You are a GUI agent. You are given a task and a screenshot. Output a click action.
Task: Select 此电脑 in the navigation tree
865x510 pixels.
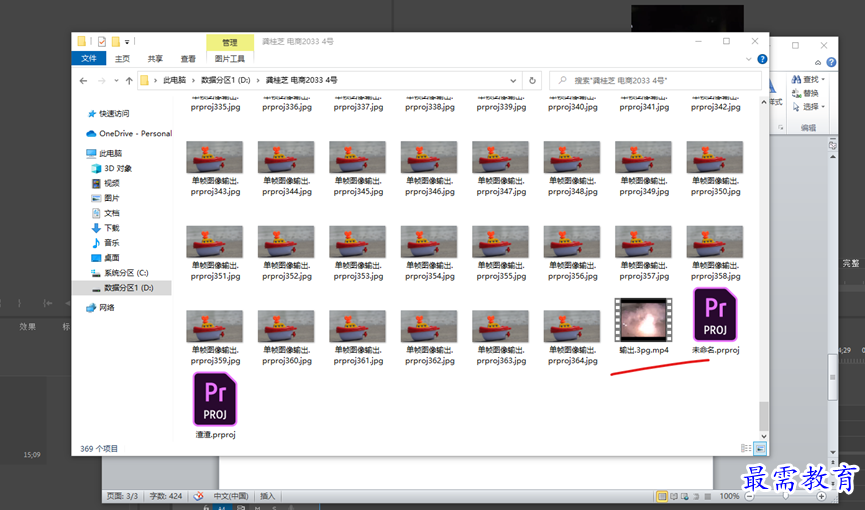tap(111, 153)
